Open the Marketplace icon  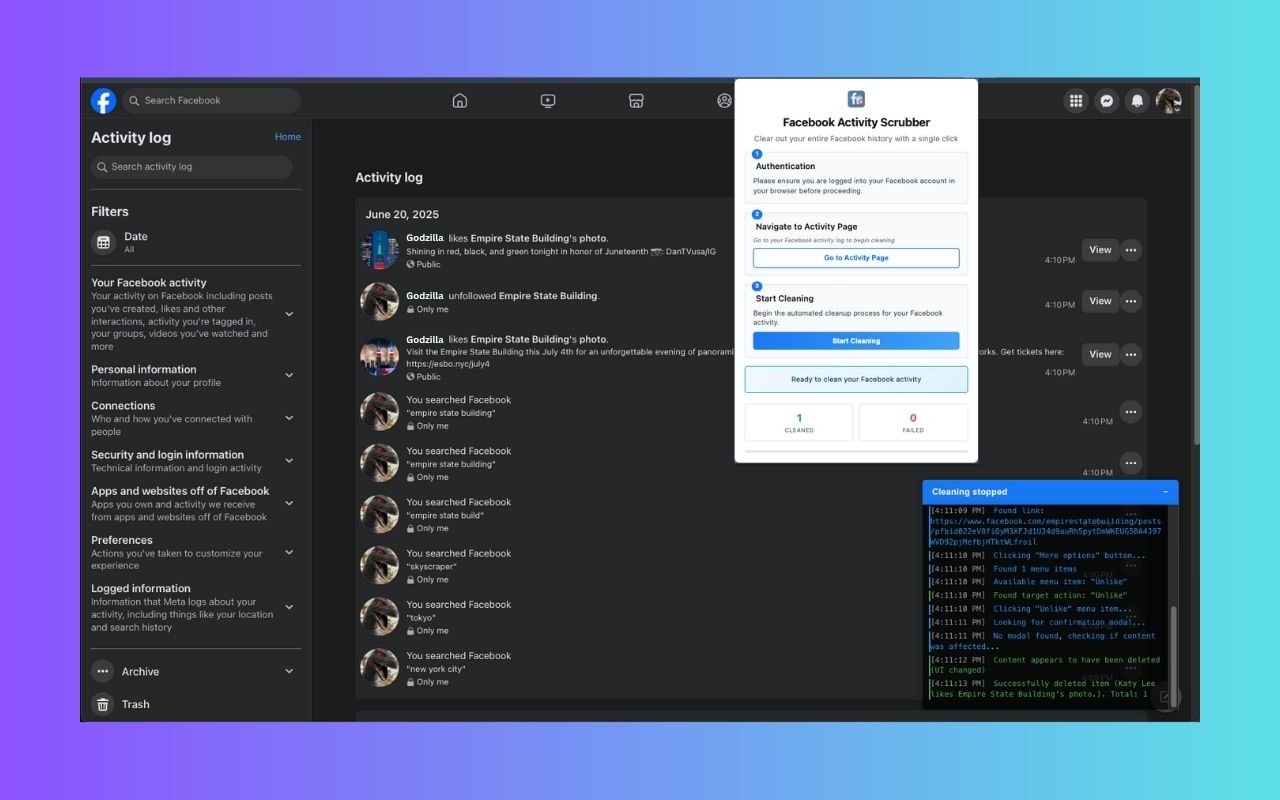[x=635, y=100]
